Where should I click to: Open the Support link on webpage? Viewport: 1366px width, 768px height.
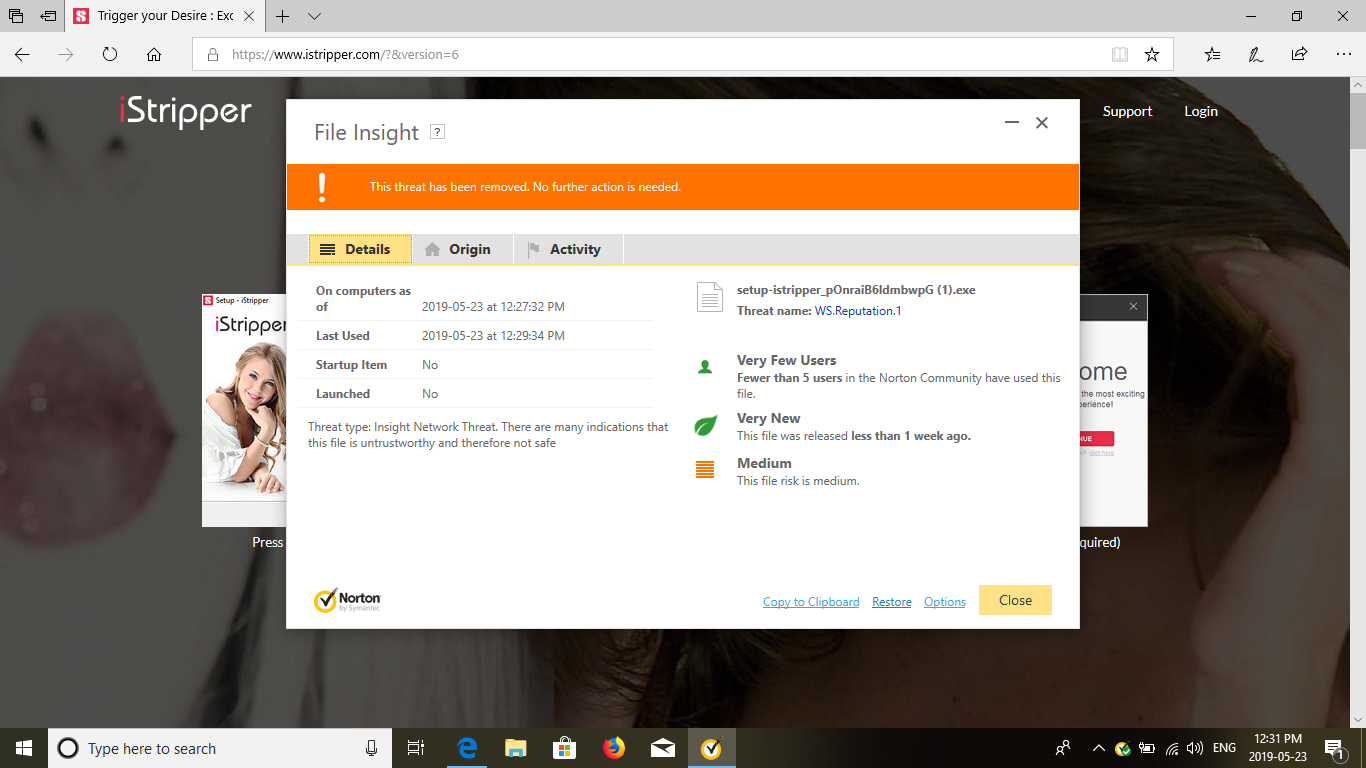(x=1127, y=111)
